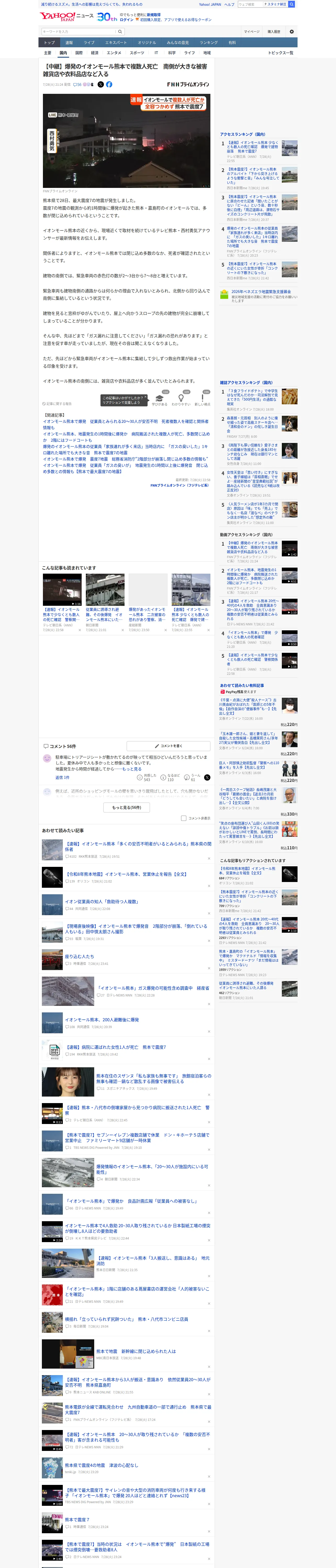Click the keyword search input field
336x1568 pixels.
pyautogui.click(x=79, y=32)
